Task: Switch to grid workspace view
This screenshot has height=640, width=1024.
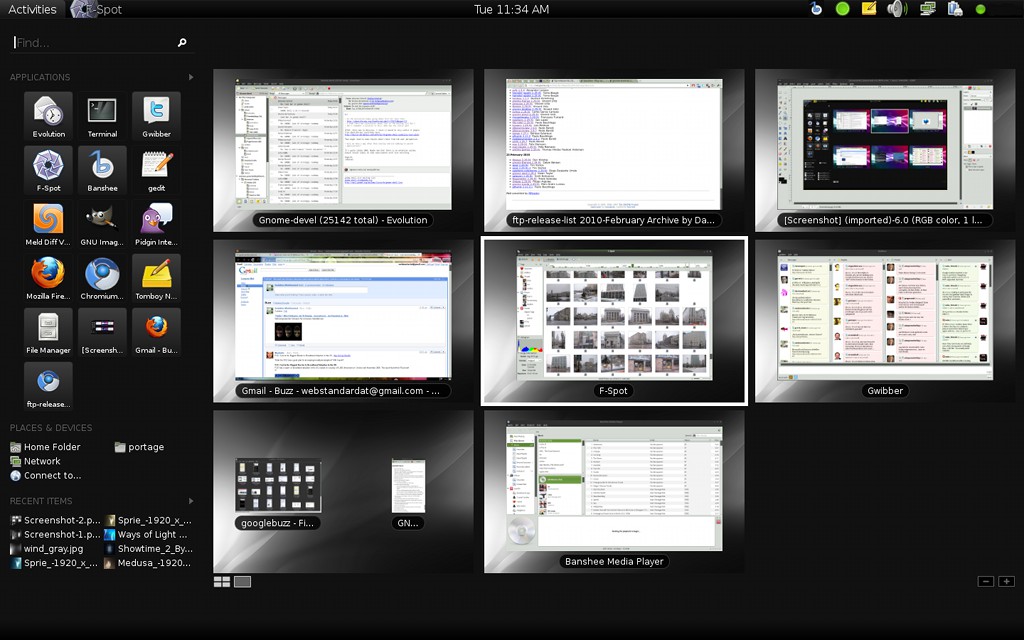Action: click(222, 582)
